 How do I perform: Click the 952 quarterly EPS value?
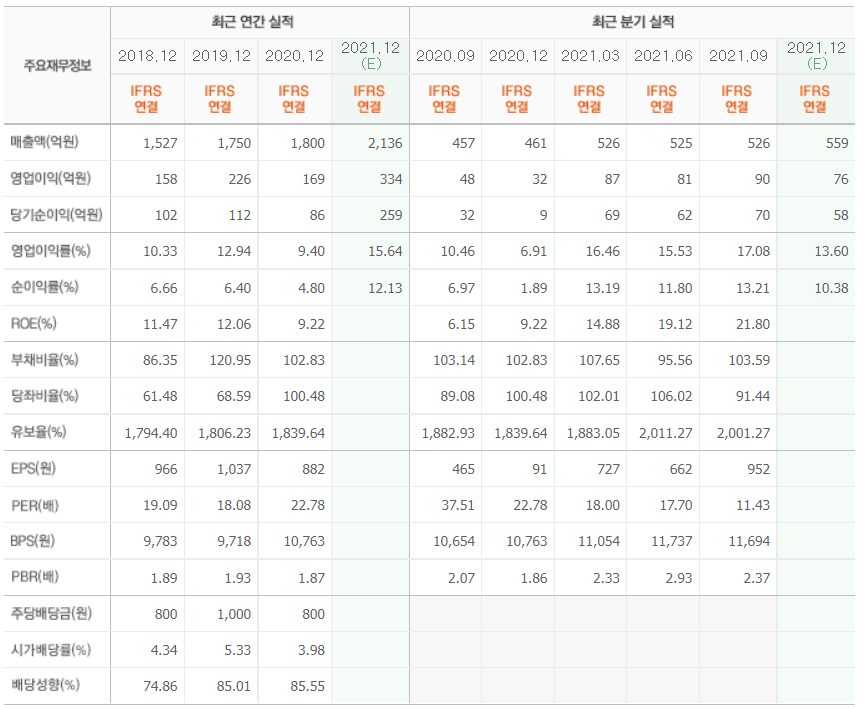[x=758, y=470]
